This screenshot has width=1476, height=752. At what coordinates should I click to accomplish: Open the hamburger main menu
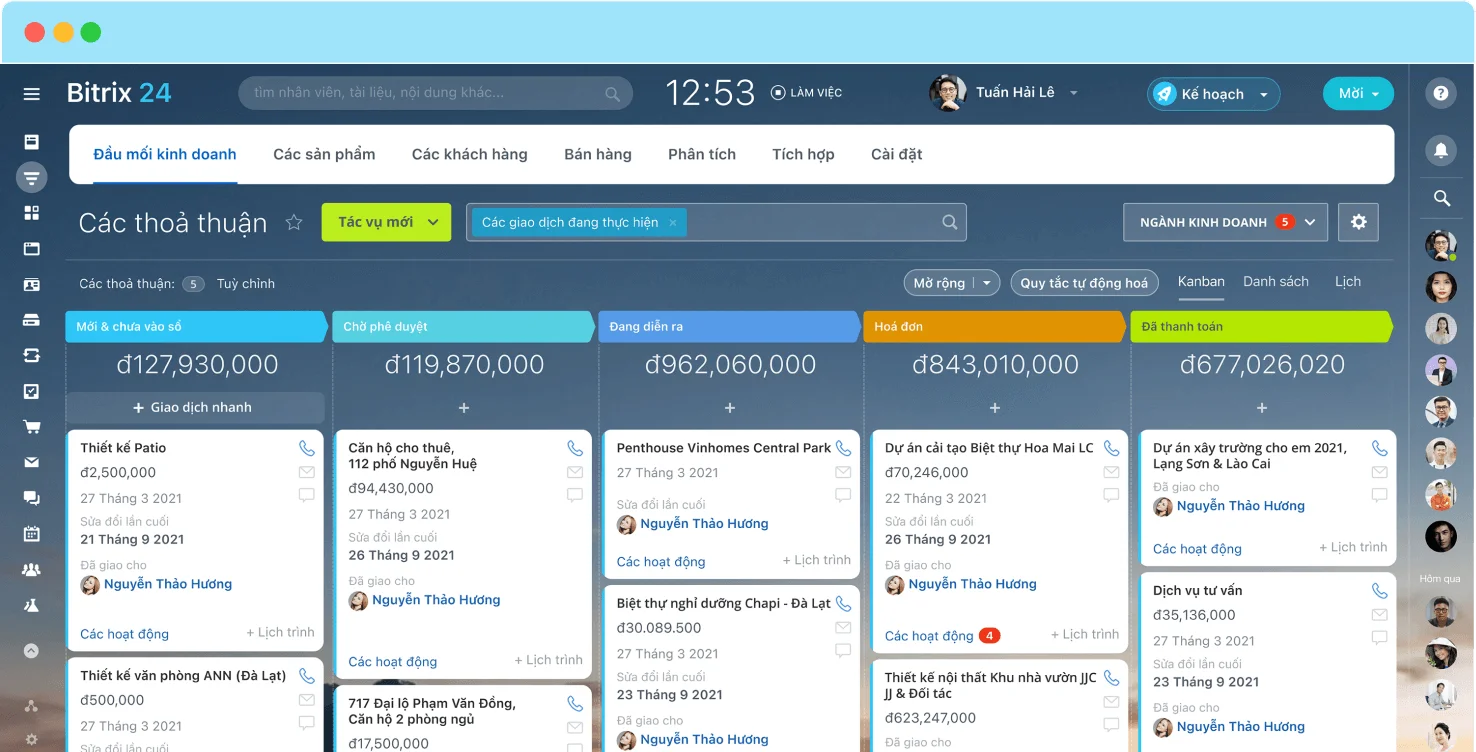(32, 94)
